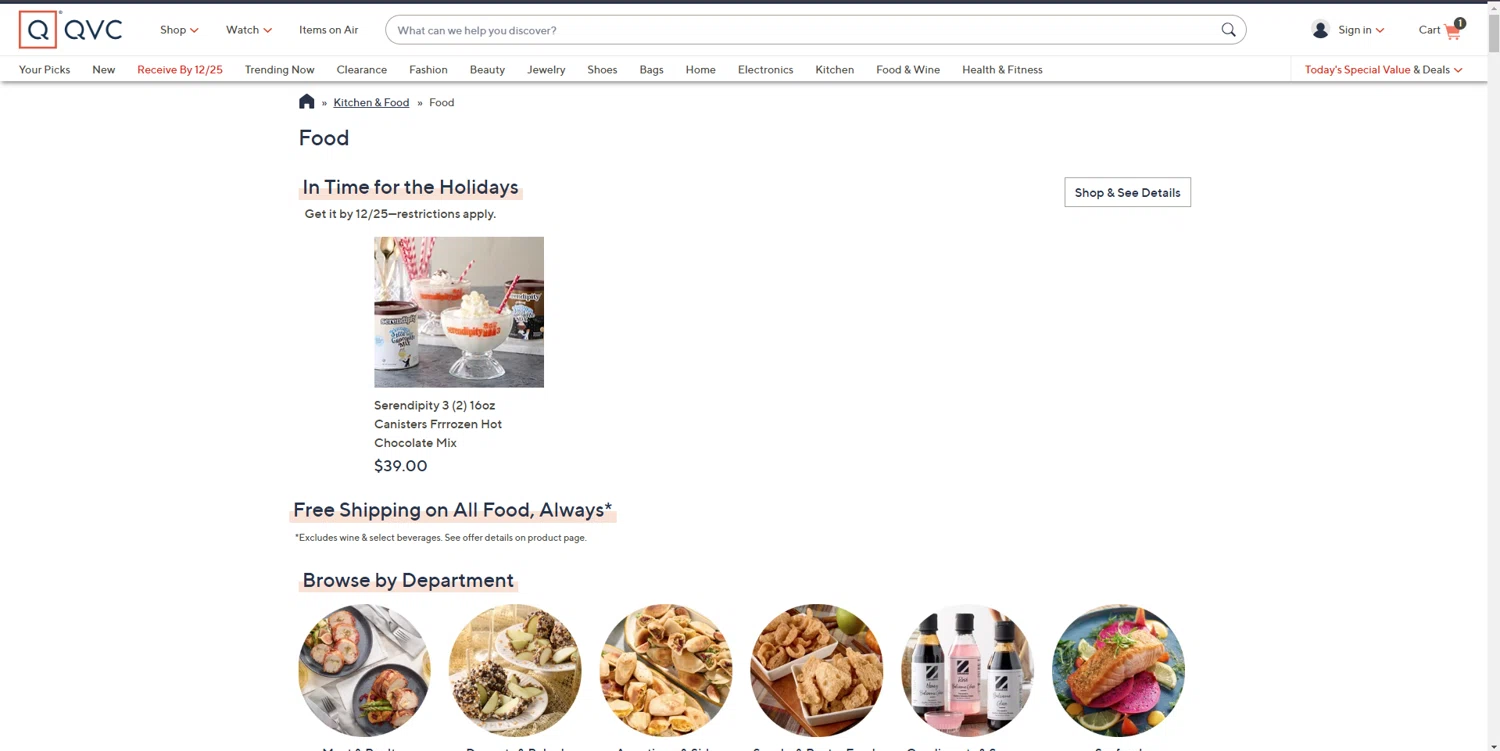Open the Sign in dropdown
Screen dimensions: 1500x751
point(1361,30)
